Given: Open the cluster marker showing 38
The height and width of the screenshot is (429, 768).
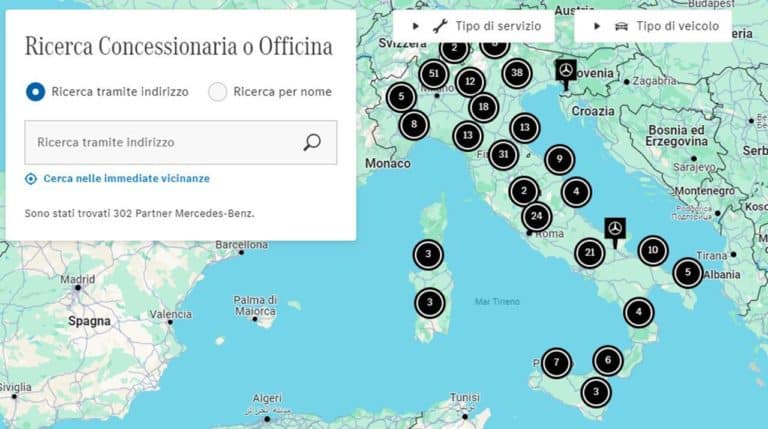Looking at the screenshot, I should coord(517,73).
